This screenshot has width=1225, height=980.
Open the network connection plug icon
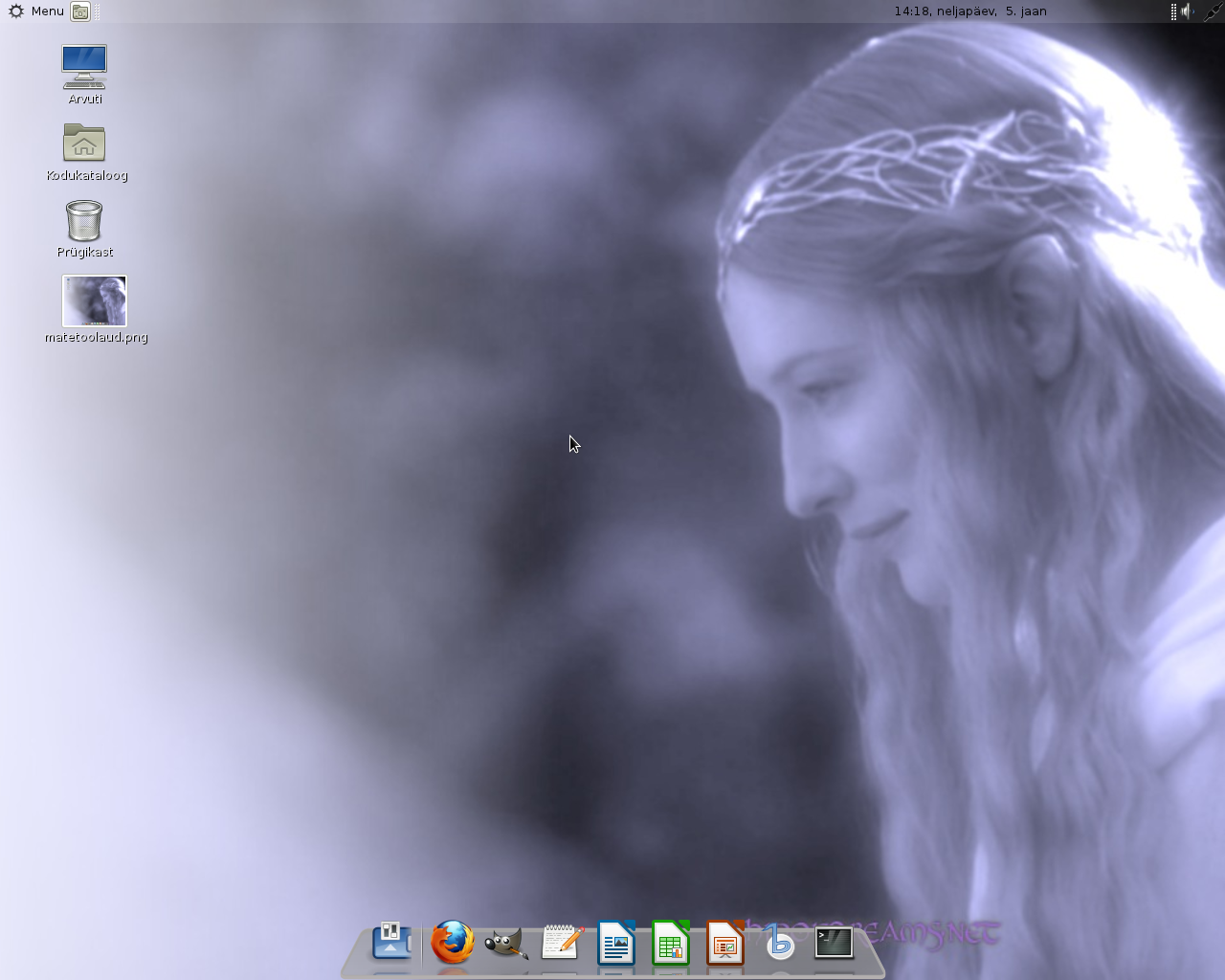[x=1214, y=11]
